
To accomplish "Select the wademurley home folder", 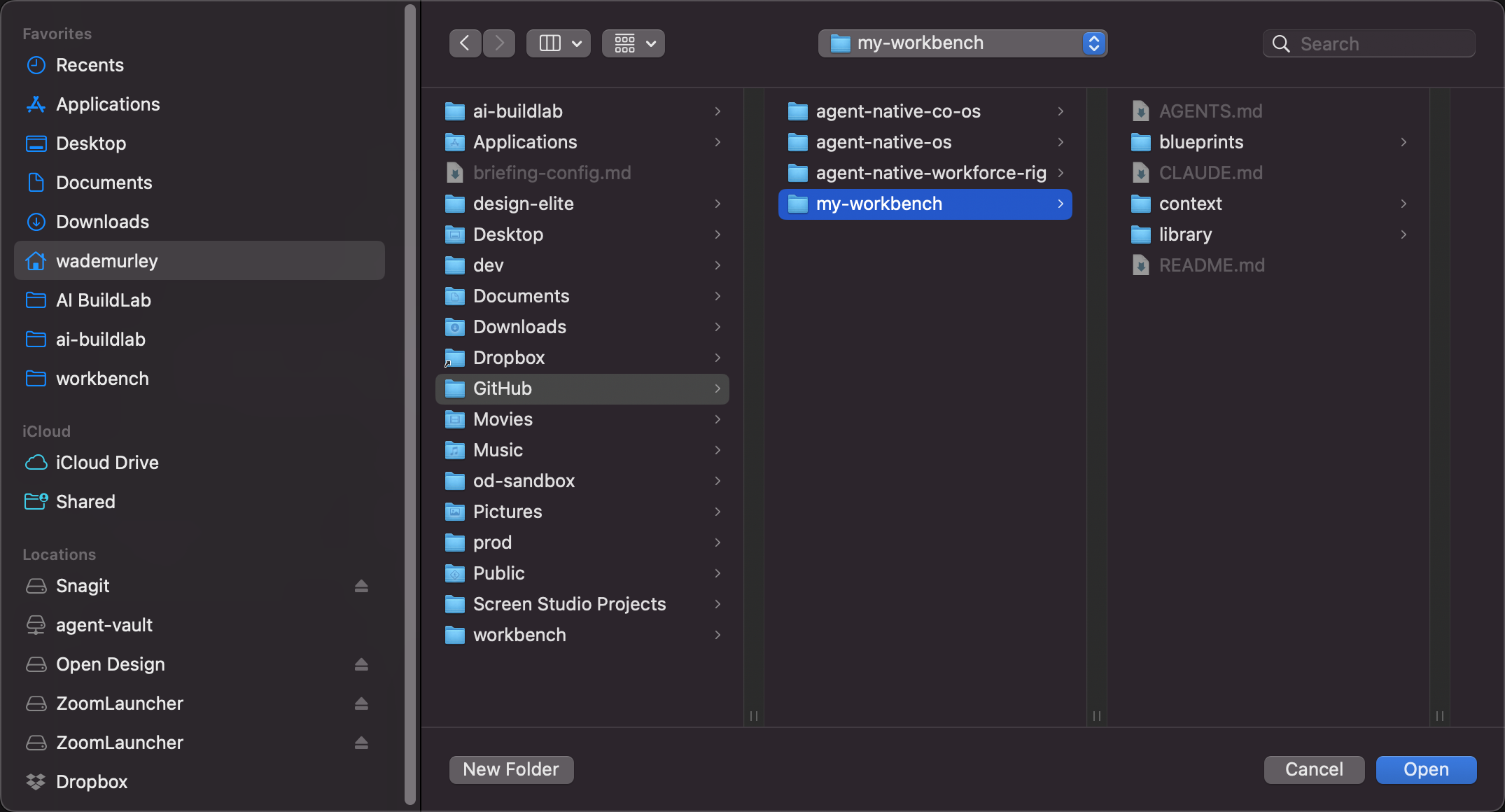I will (199, 261).
